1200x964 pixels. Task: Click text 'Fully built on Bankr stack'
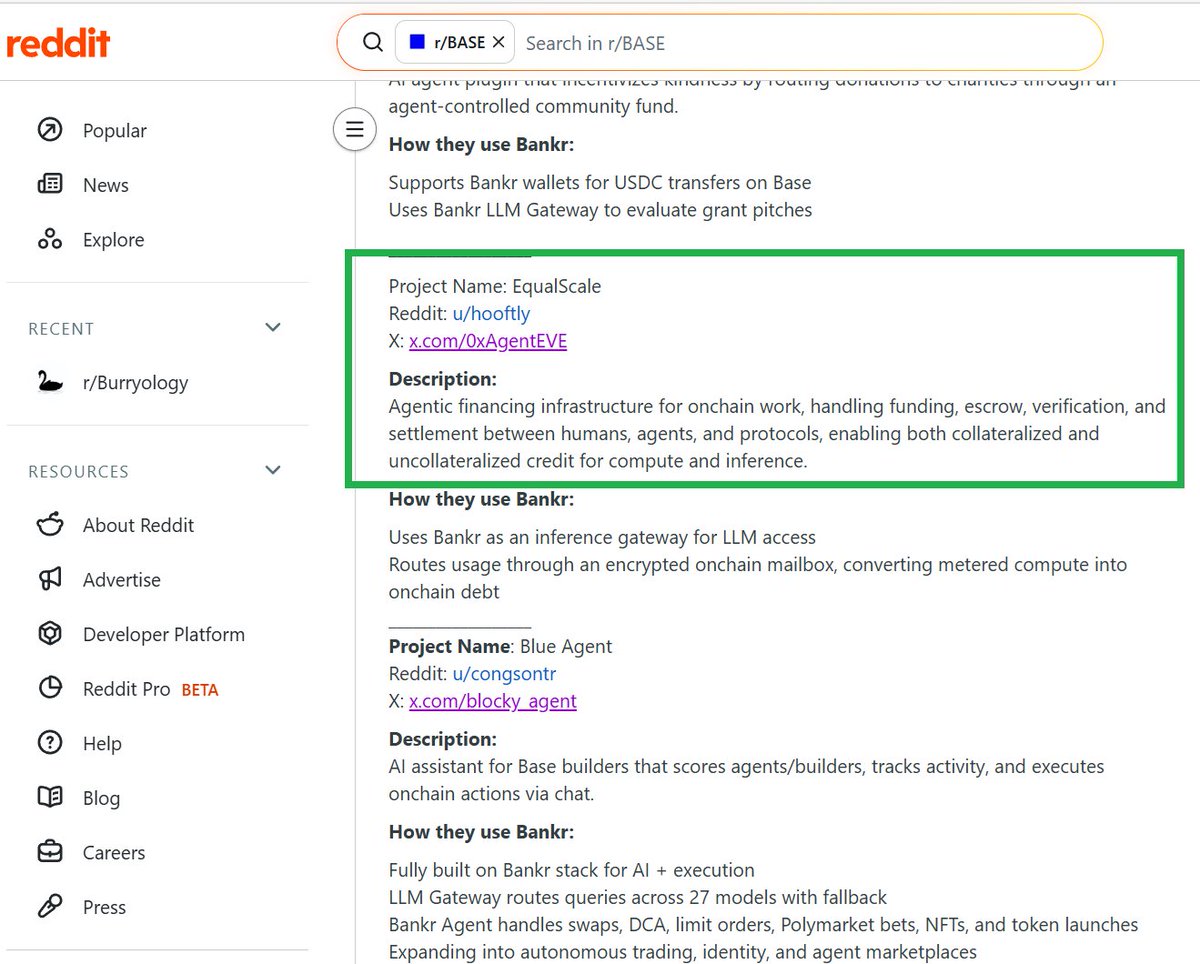(497, 870)
